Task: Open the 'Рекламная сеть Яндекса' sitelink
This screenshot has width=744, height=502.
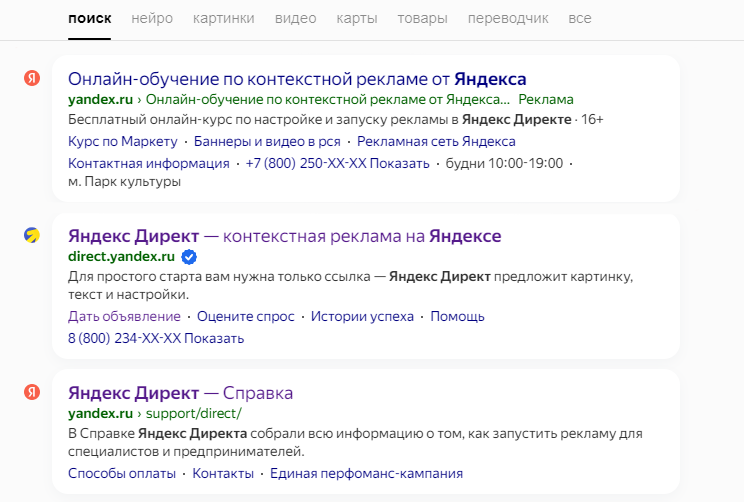Action: [436, 141]
